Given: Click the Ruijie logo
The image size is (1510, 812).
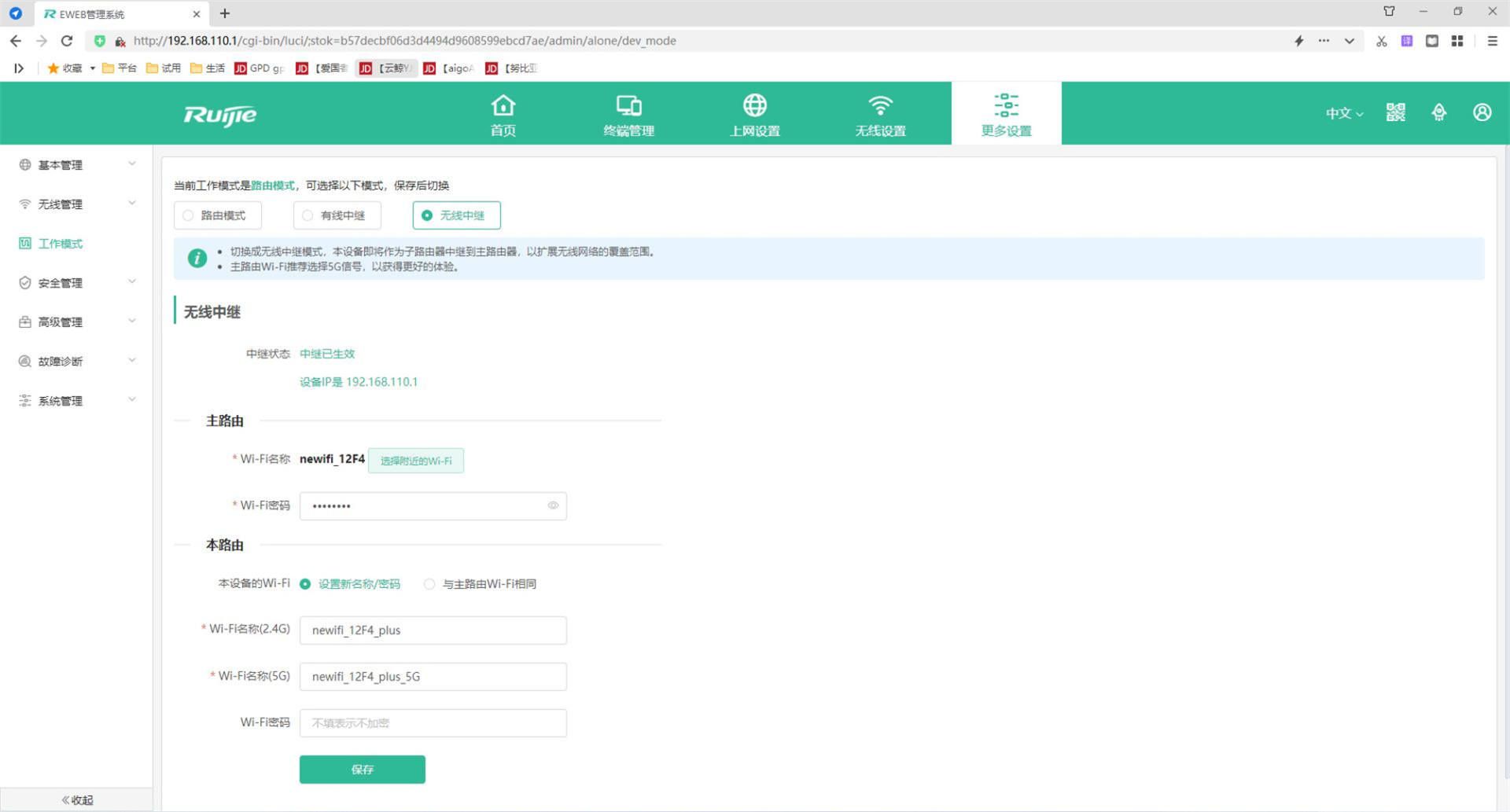Looking at the screenshot, I should click(x=220, y=115).
